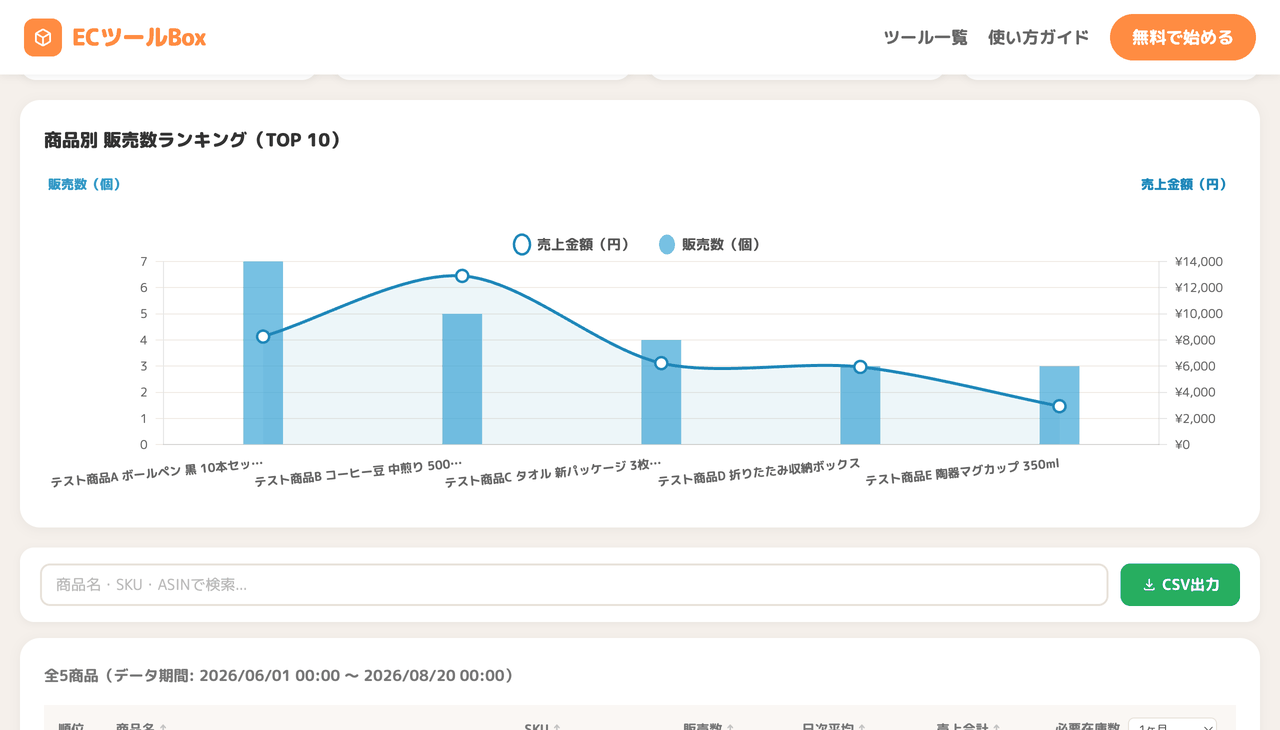This screenshot has width=1280, height=730.
Task: Select the テスト商品D line data point
Action: [860, 367]
